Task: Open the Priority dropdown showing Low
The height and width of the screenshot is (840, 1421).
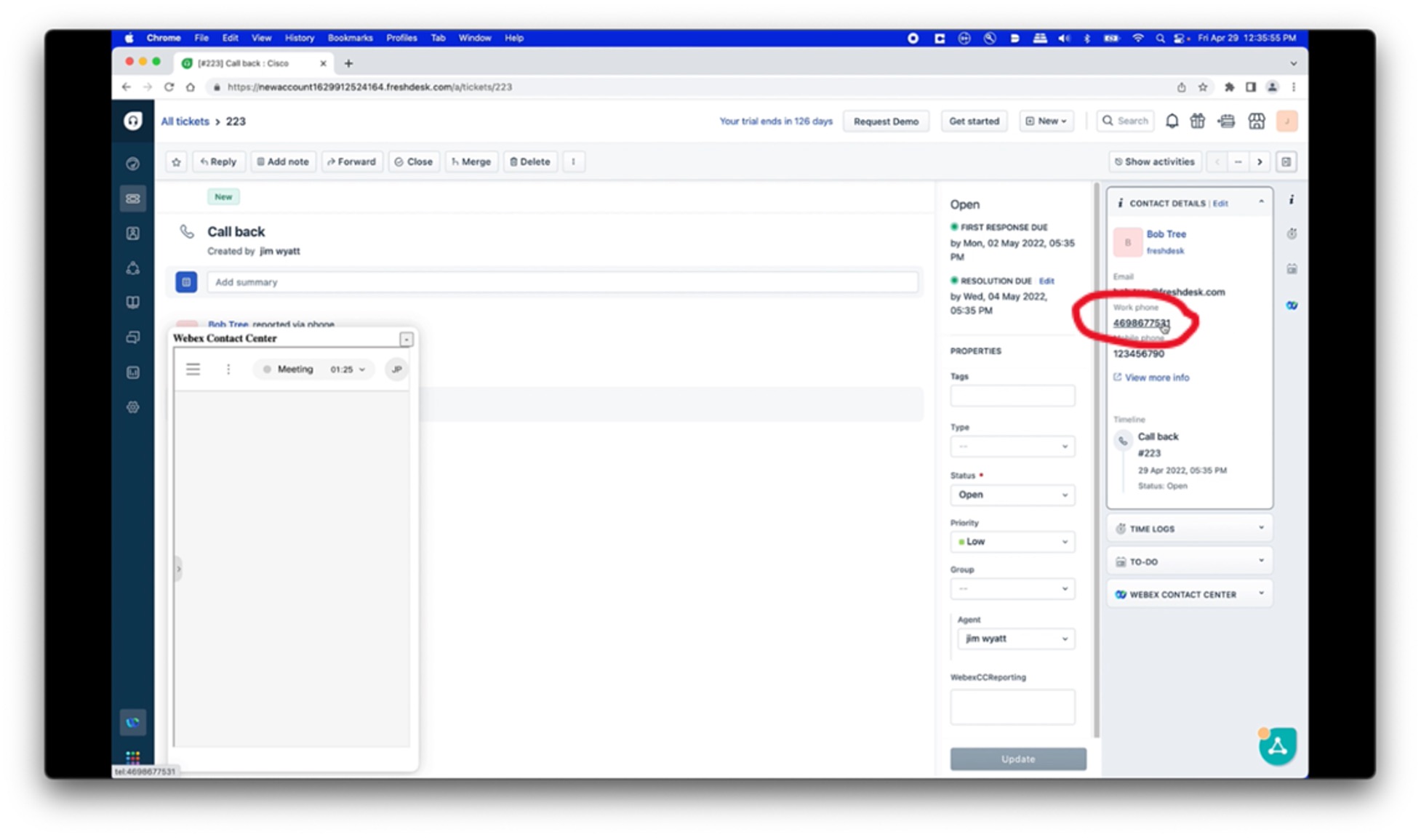Action: (1012, 542)
